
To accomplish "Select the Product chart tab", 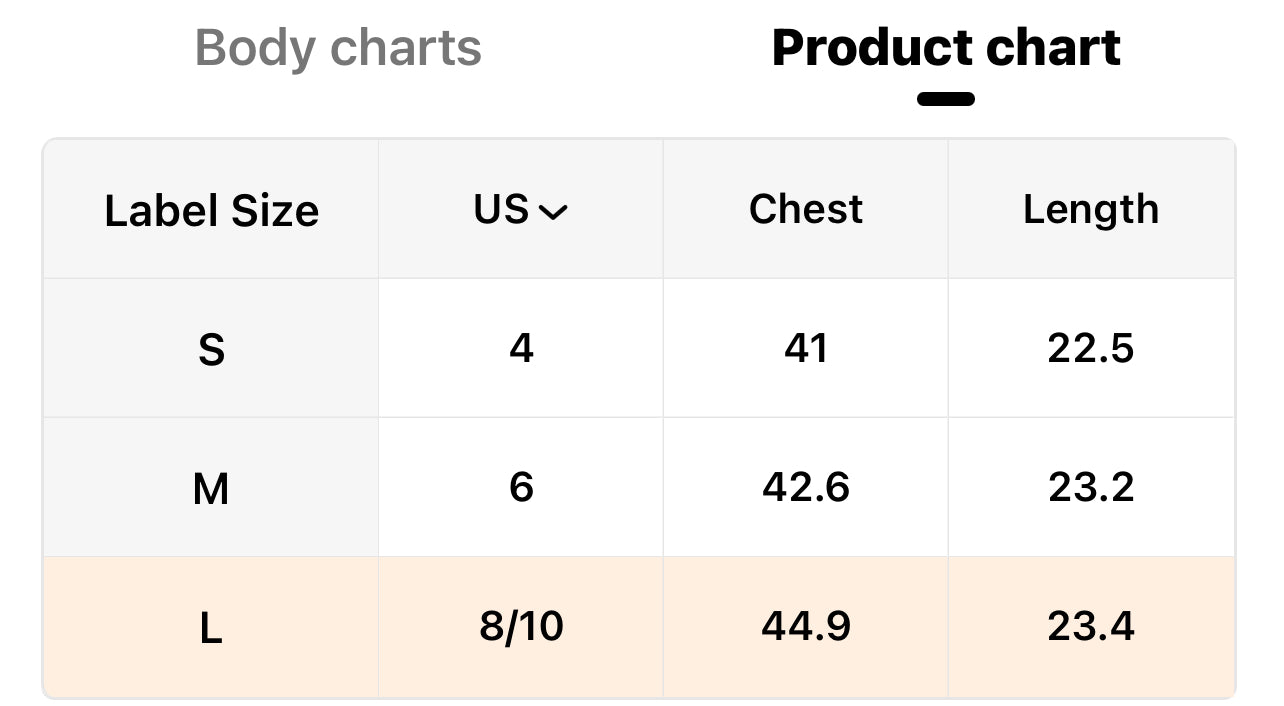I will pos(946,48).
